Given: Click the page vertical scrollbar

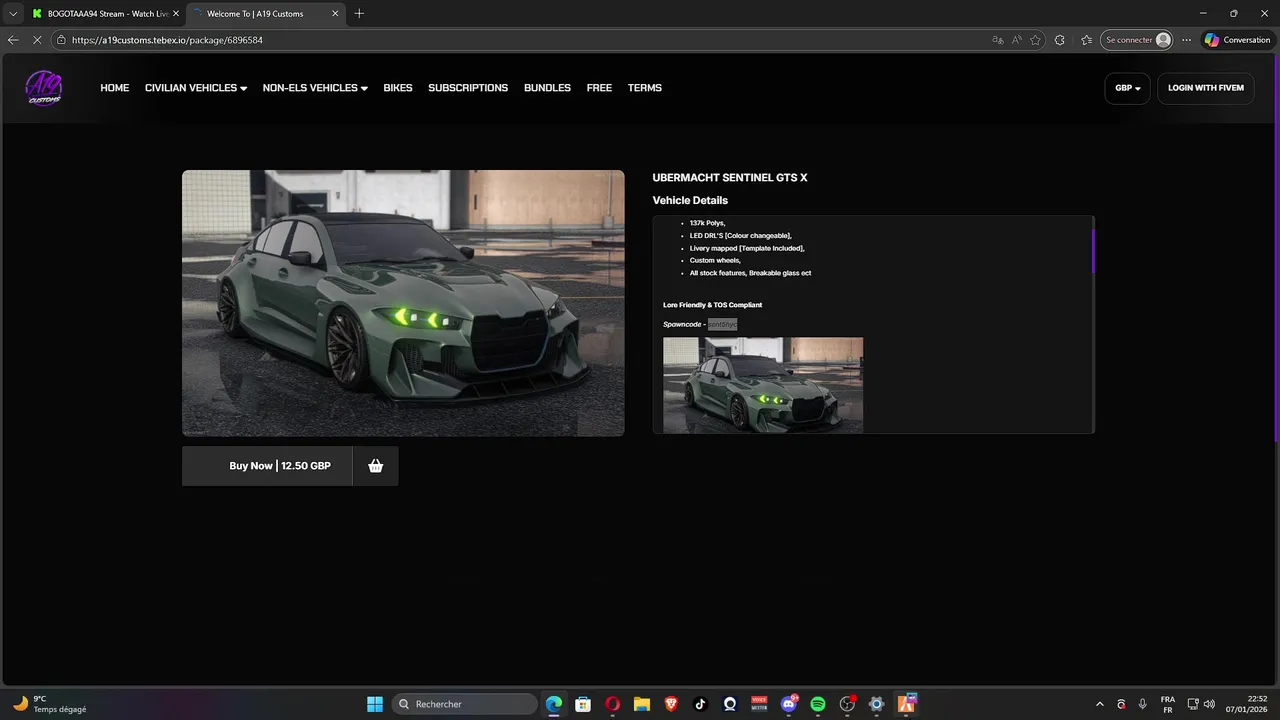Looking at the screenshot, I should 1277,250.
